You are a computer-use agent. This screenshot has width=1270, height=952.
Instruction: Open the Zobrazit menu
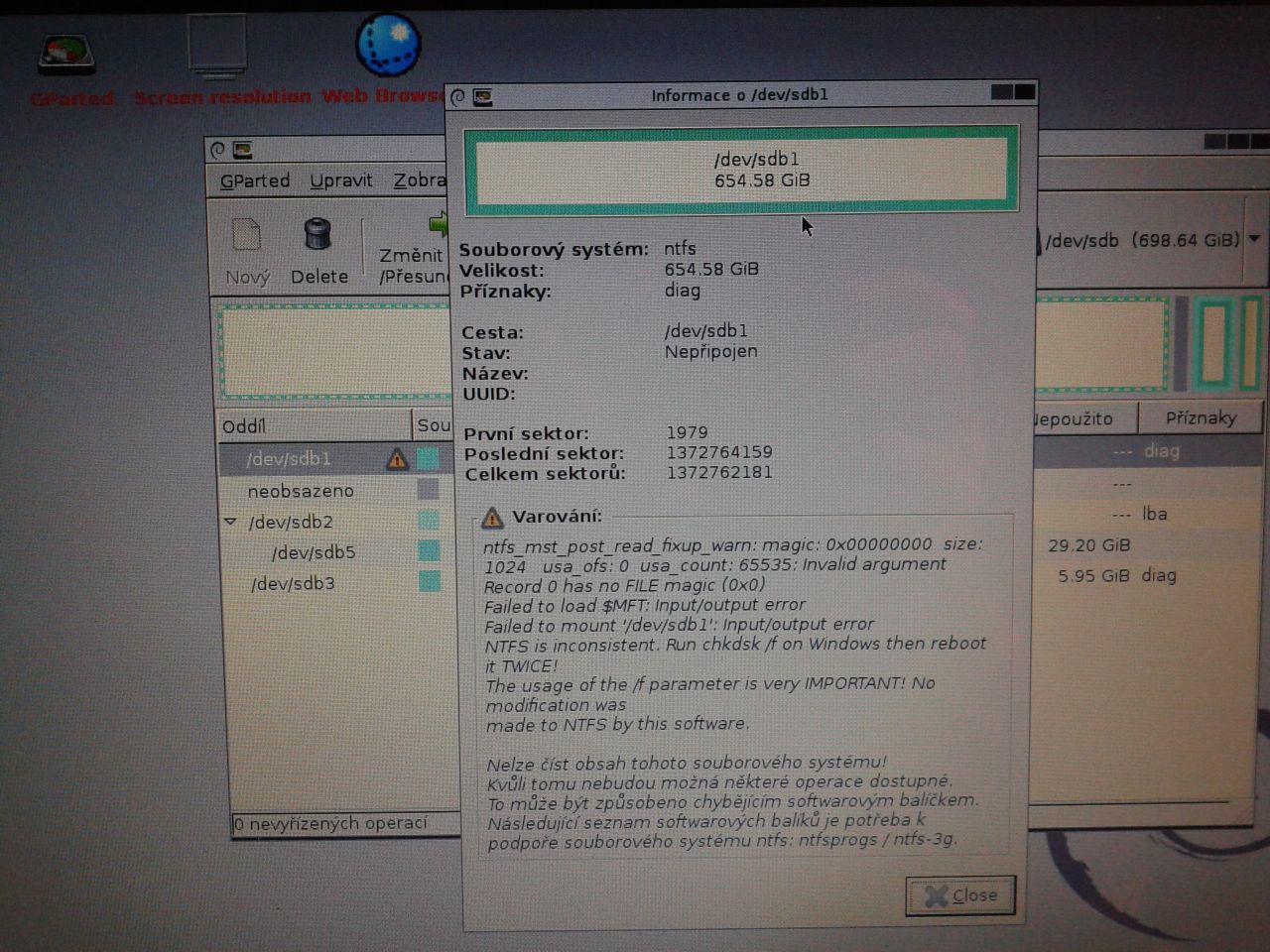(420, 180)
